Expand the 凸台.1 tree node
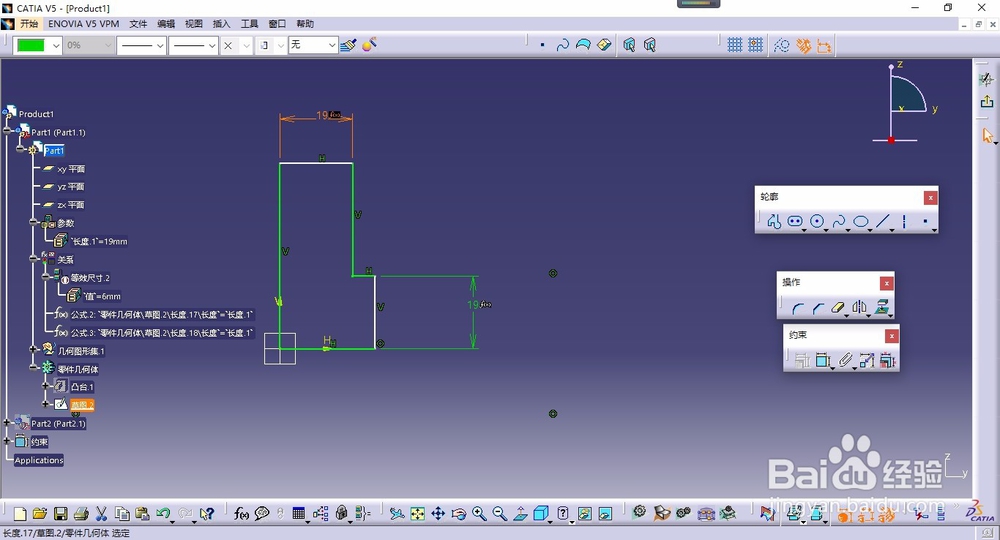The image size is (1000, 540). 45,386
